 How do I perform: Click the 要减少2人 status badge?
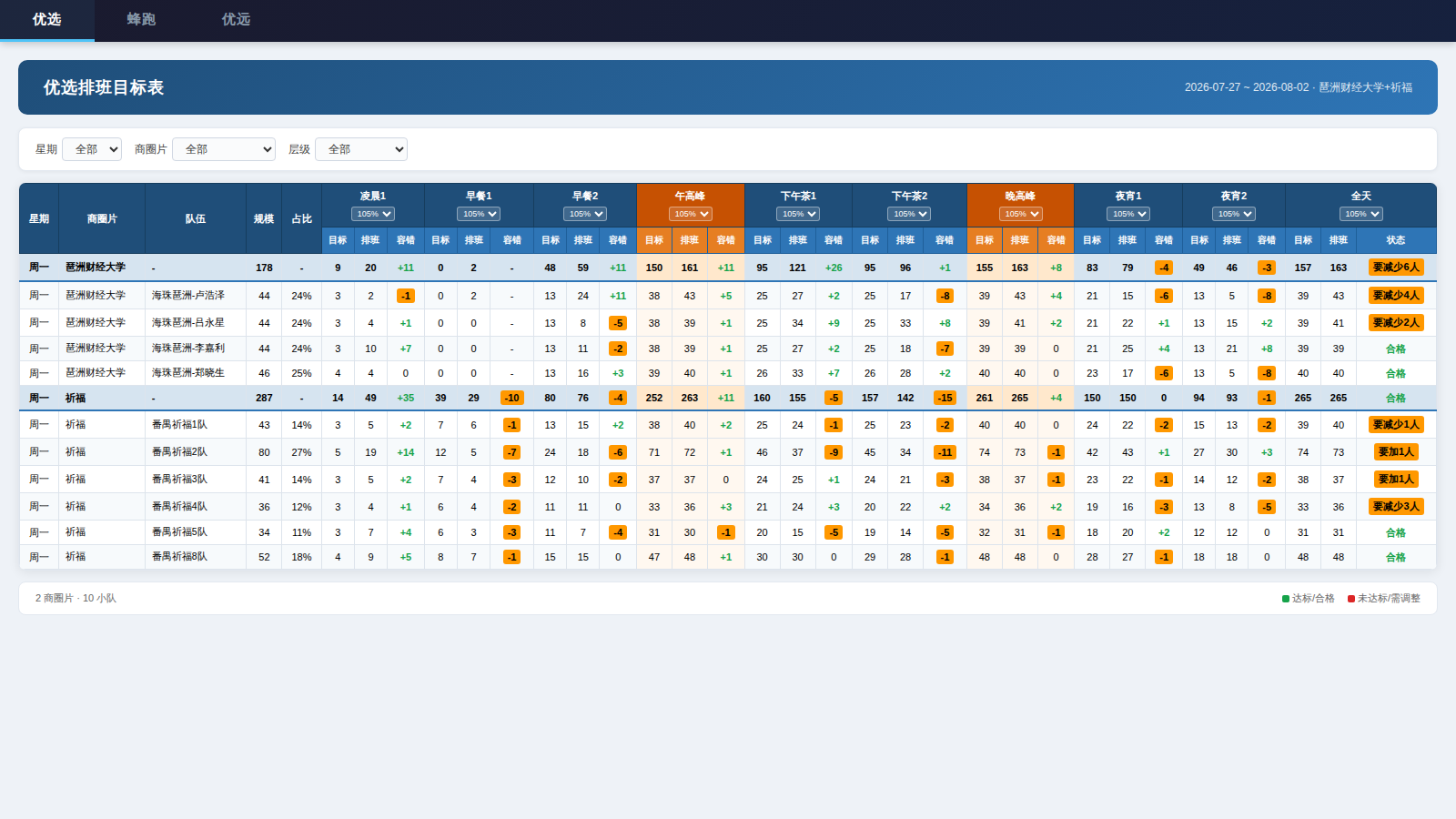(x=1396, y=323)
